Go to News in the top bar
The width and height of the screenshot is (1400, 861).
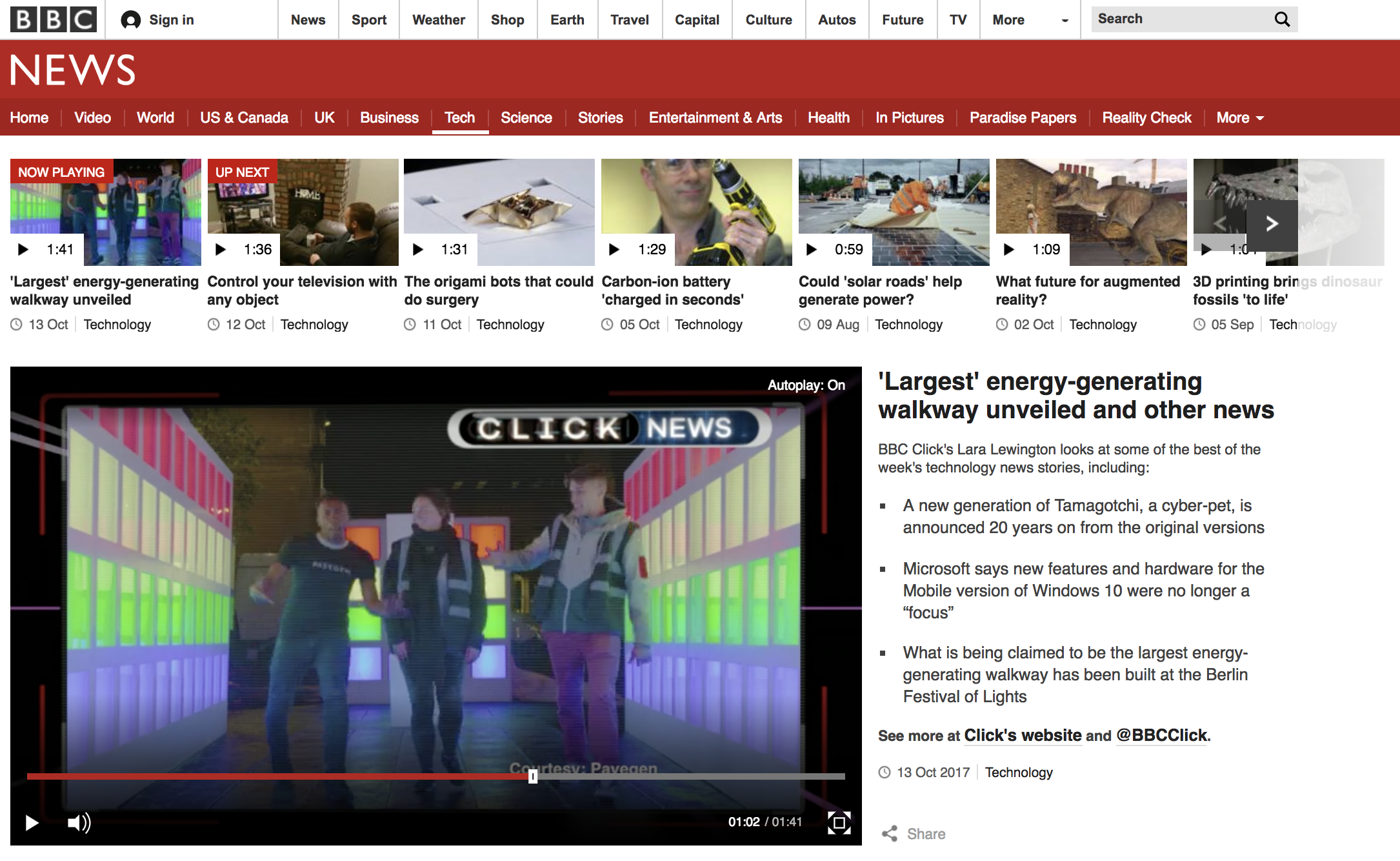[x=308, y=20]
